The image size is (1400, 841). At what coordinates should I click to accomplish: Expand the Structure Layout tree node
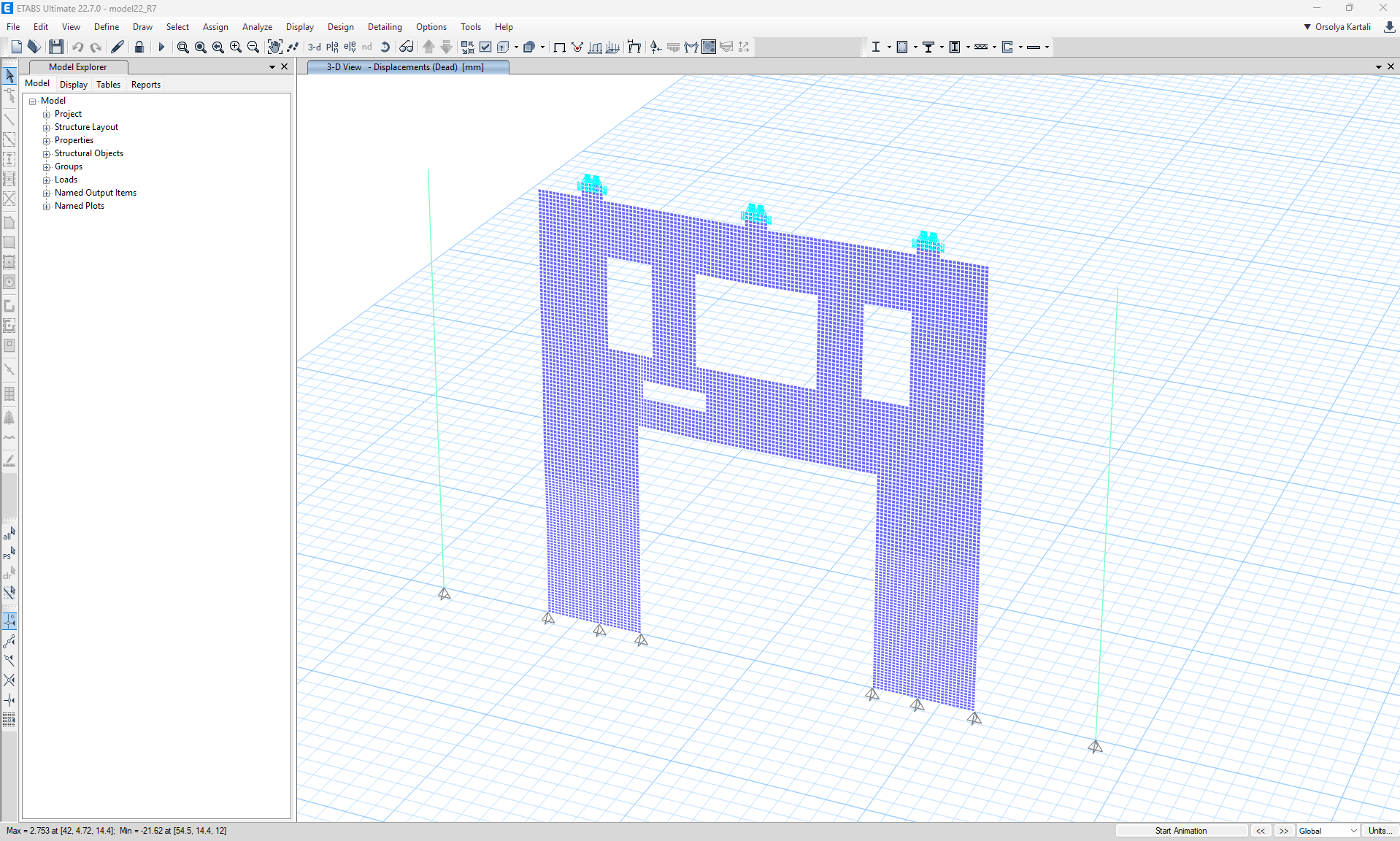click(x=47, y=128)
